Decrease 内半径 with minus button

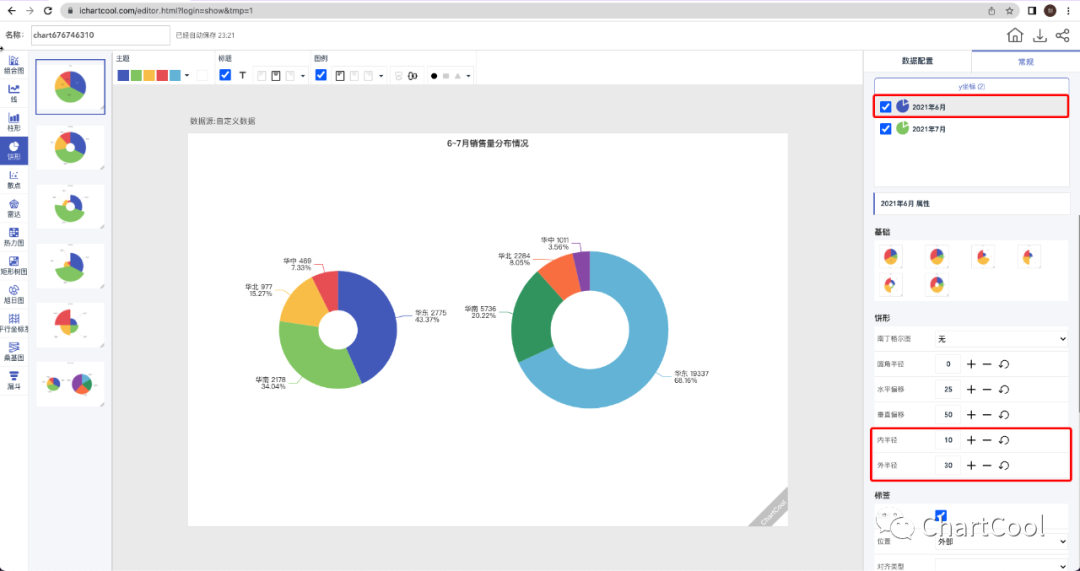click(x=987, y=440)
